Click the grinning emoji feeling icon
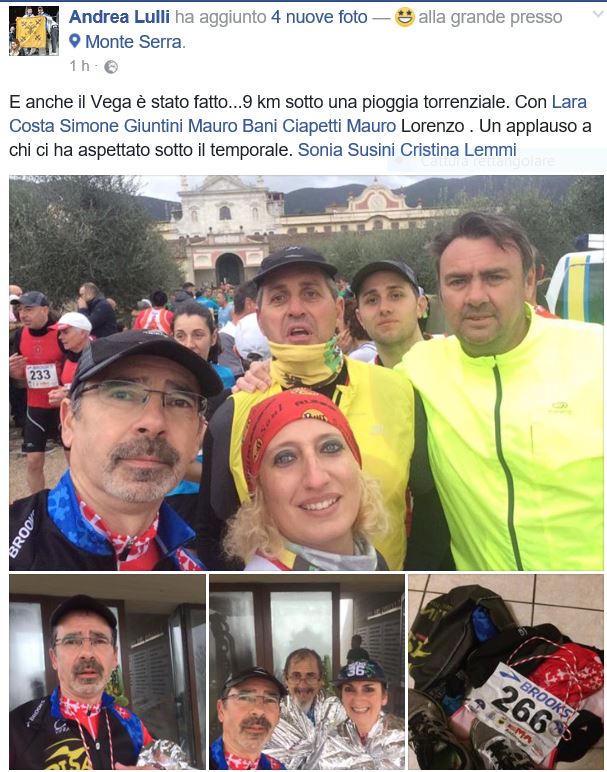 tap(404, 17)
